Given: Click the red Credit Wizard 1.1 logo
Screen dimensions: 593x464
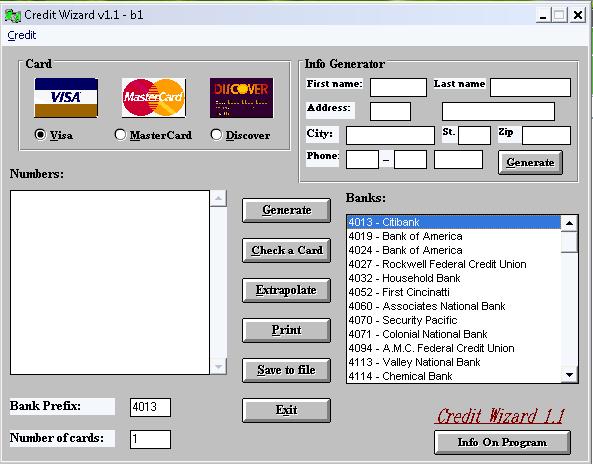Looking at the screenshot, I should click(x=500, y=416).
